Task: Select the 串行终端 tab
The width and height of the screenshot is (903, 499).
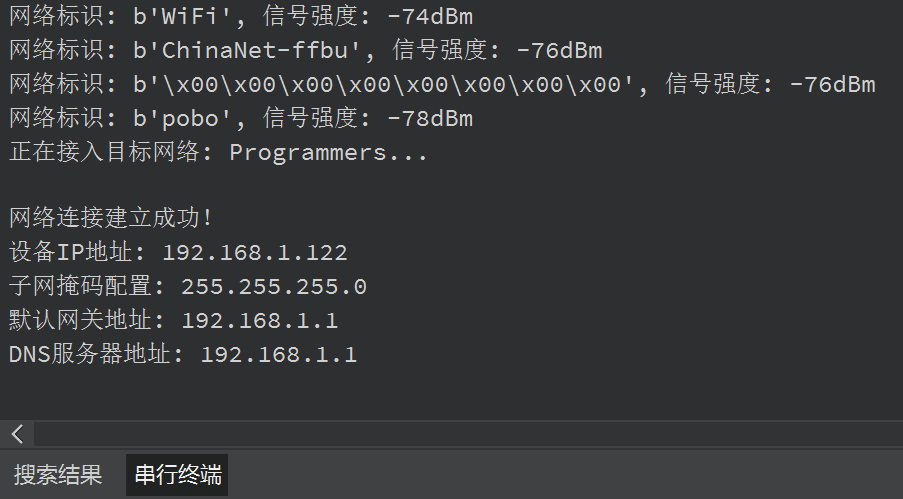Action: (177, 475)
